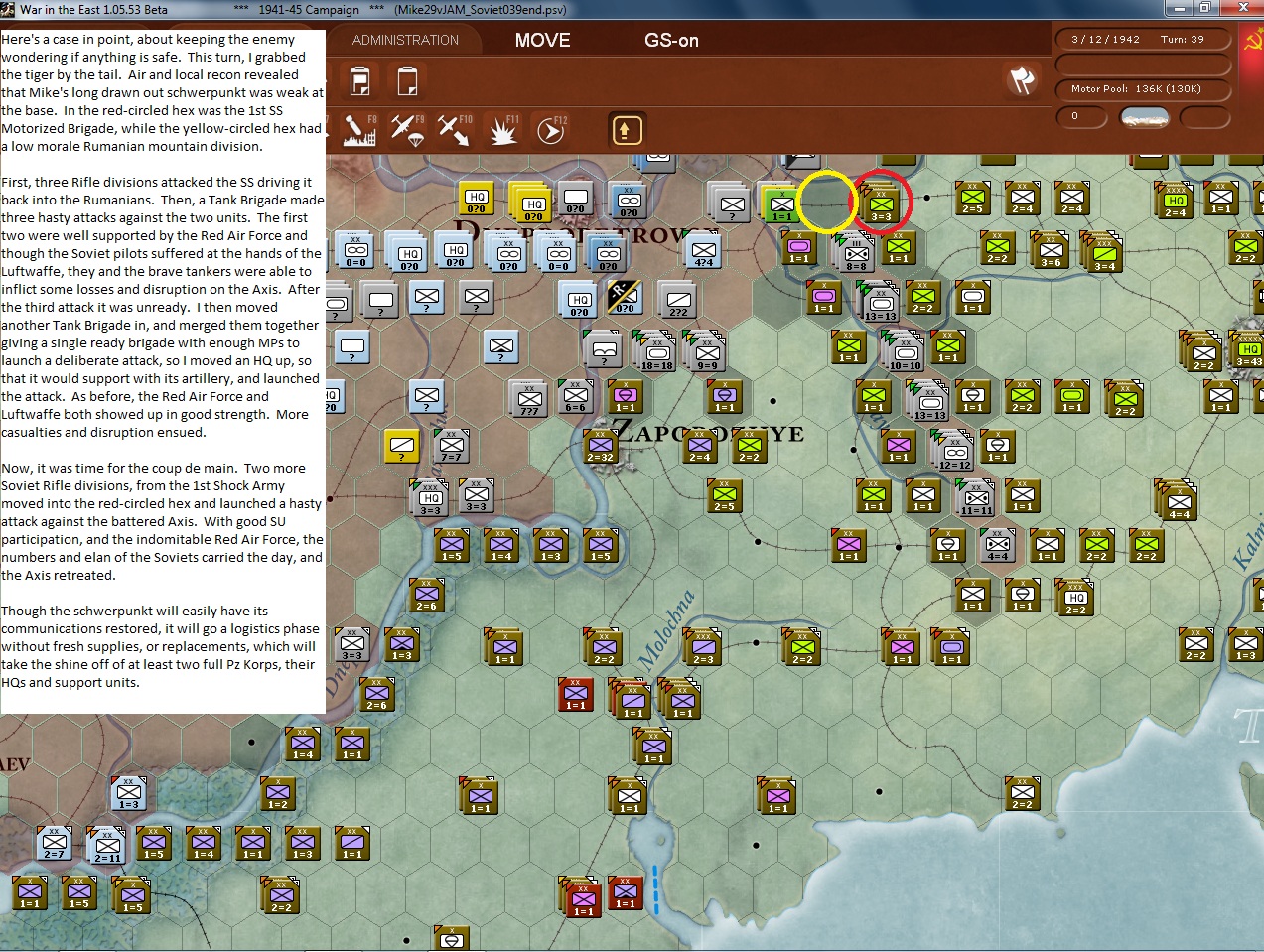Click the F11 explosion icon
The width and height of the screenshot is (1264, 952).
coord(502,129)
